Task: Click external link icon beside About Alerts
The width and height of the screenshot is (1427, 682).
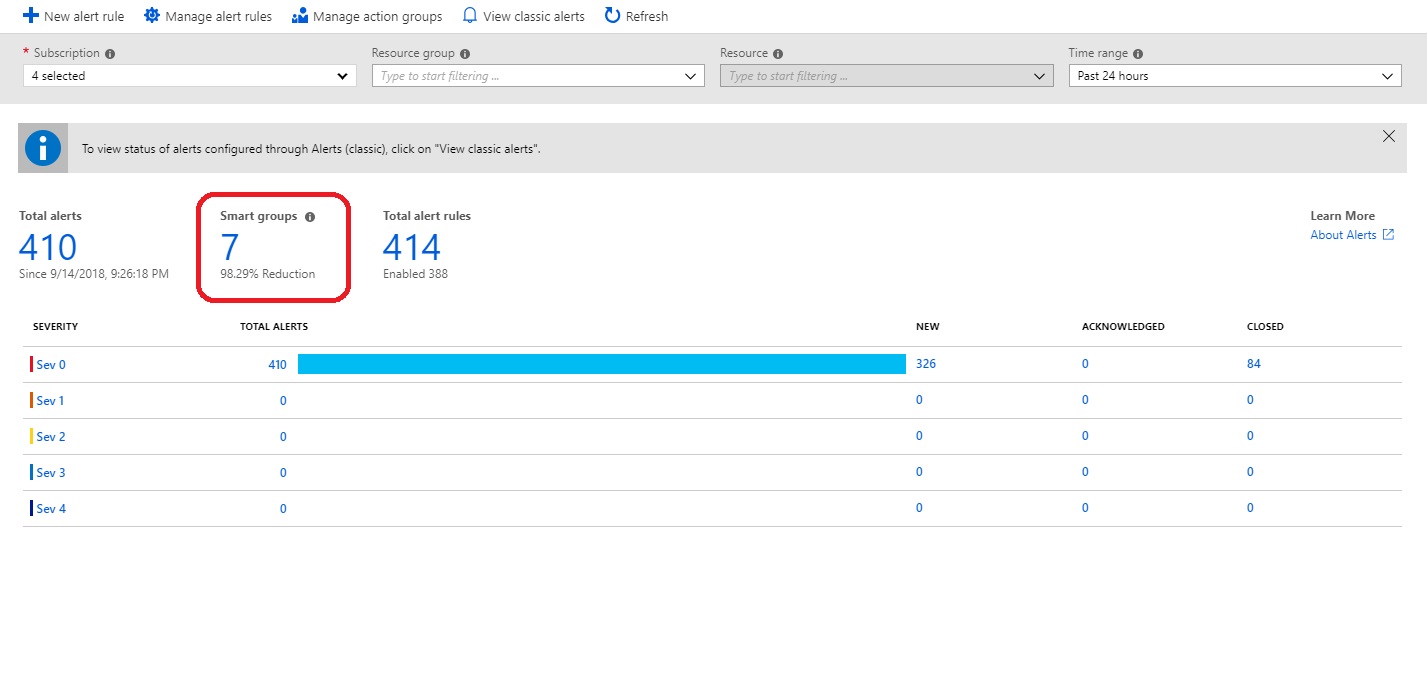Action: point(1388,235)
